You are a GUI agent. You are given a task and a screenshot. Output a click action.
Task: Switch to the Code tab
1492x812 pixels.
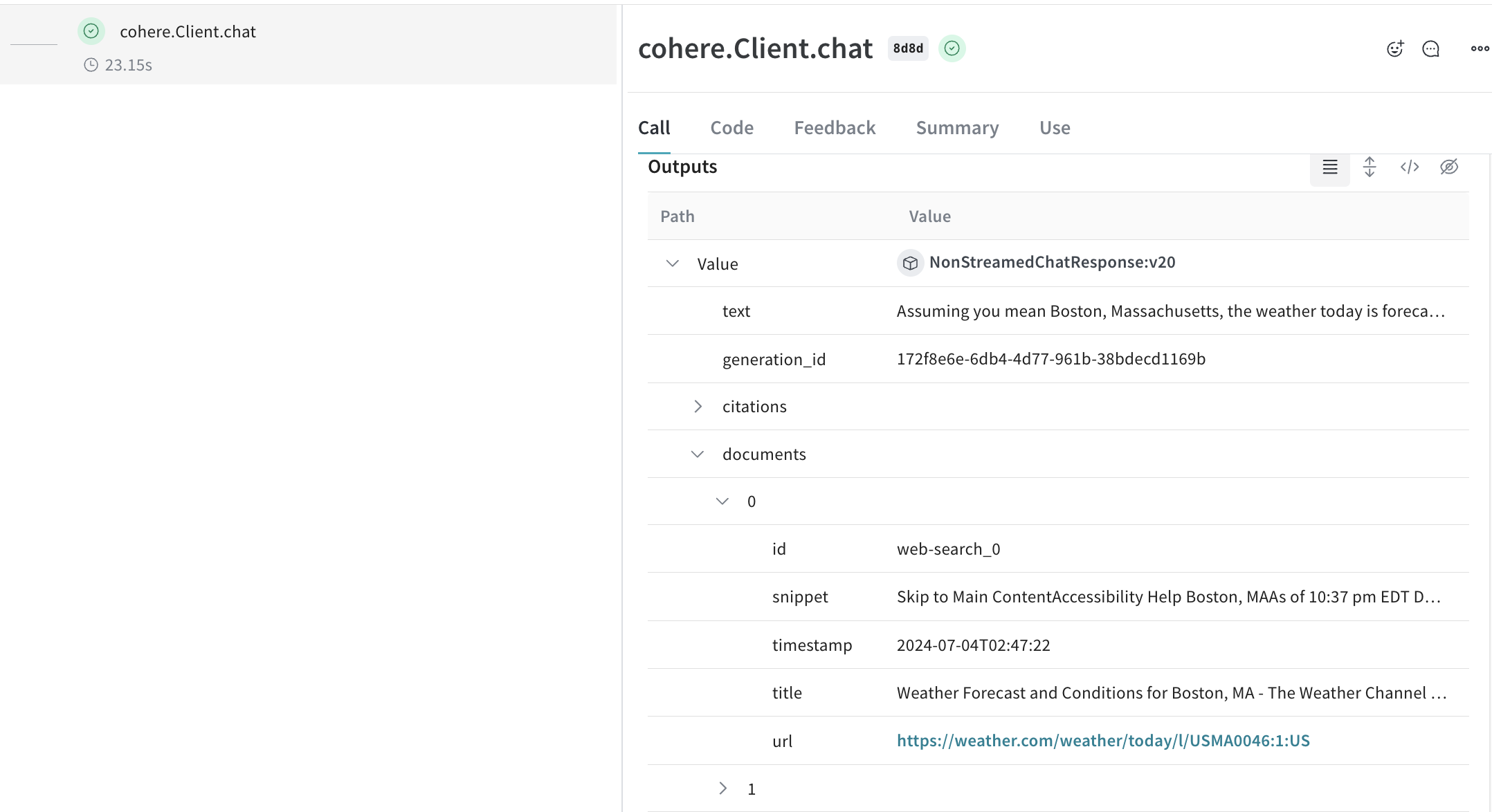[x=731, y=128]
